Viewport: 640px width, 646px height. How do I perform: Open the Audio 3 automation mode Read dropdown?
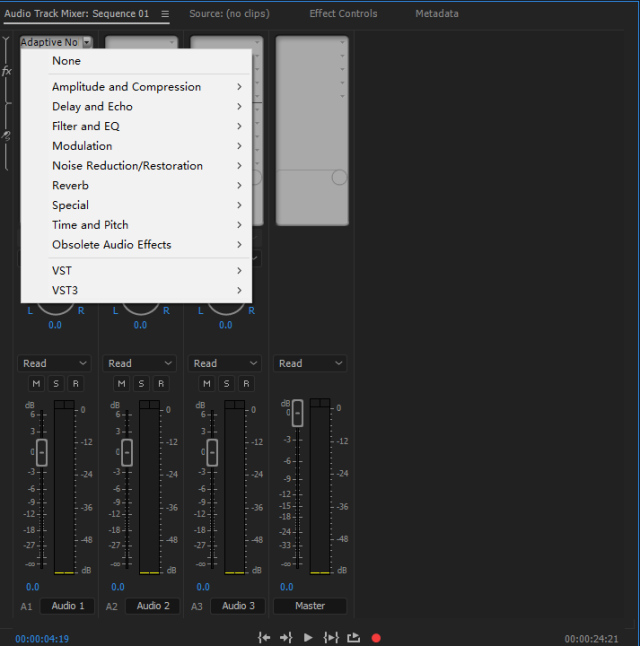(225, 363)
